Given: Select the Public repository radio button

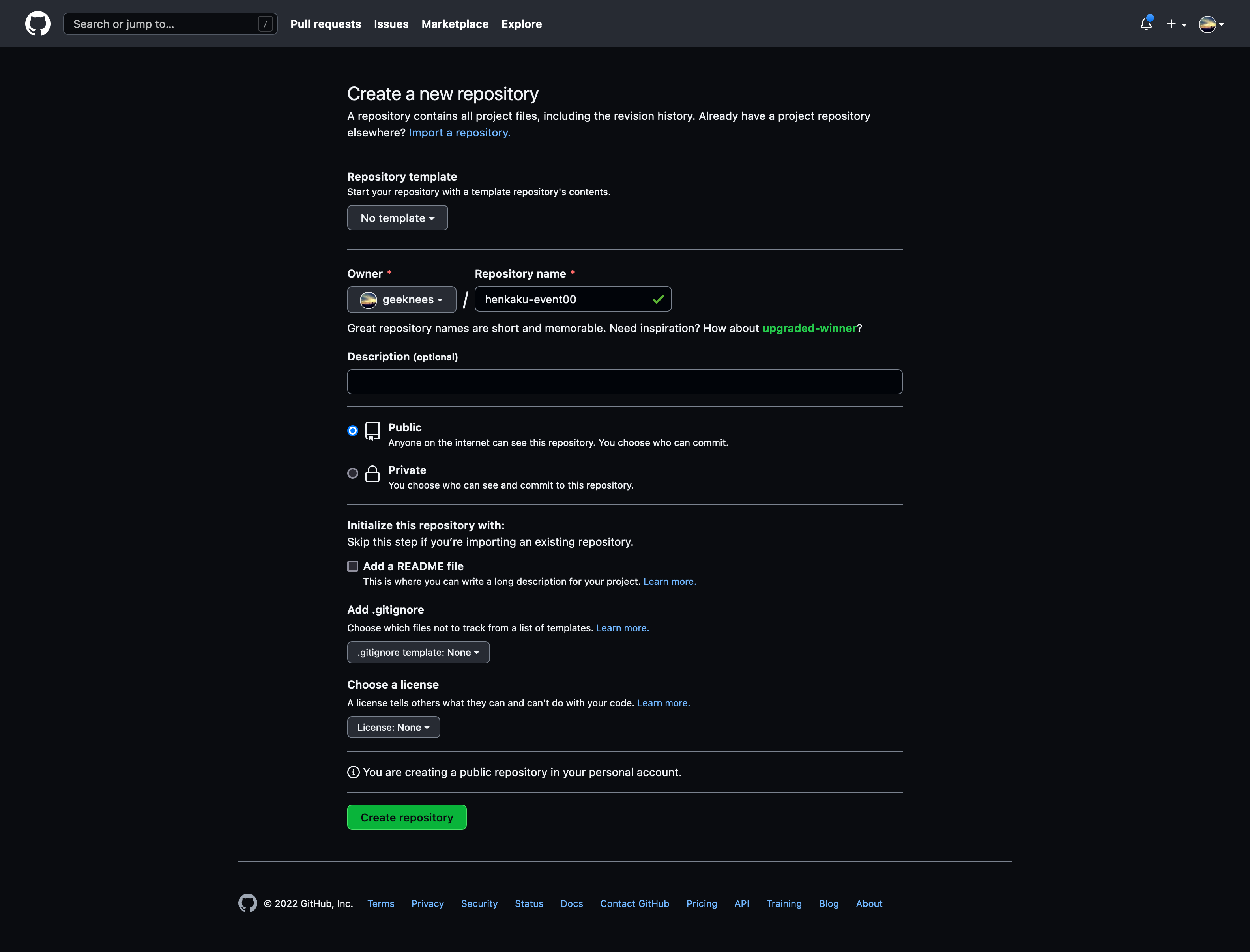Looking at the screenshot, I should pyautogui.click(x=353, y=430).
